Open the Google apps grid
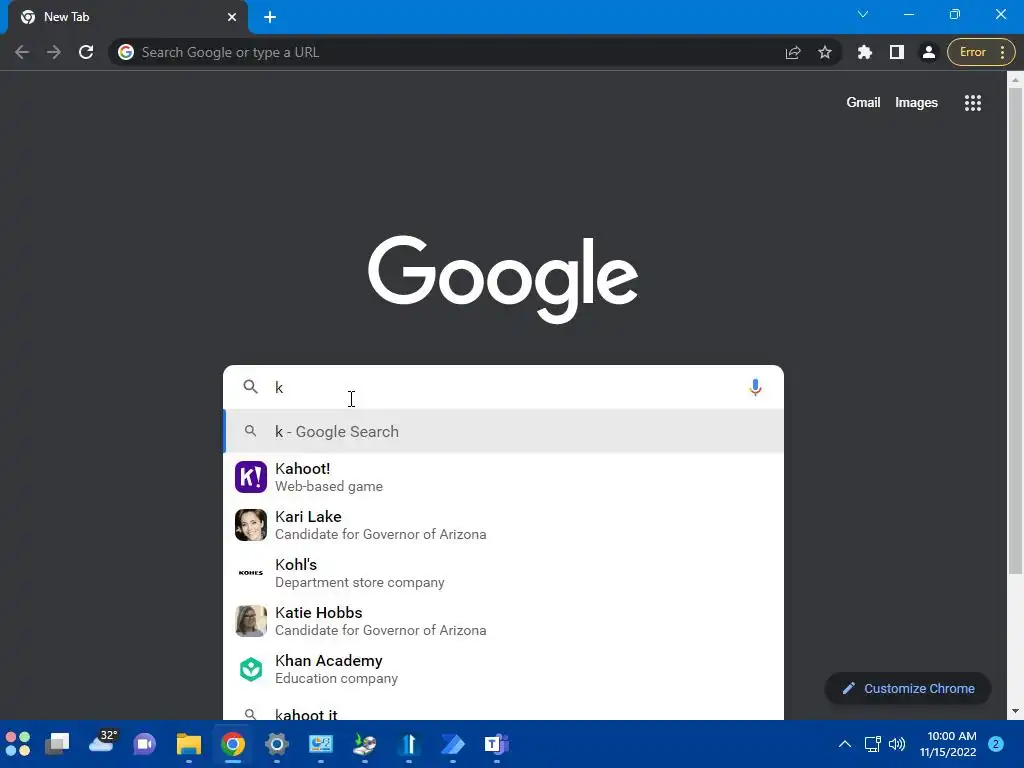This screenshot has height=768, width=1024. [972, 103]
